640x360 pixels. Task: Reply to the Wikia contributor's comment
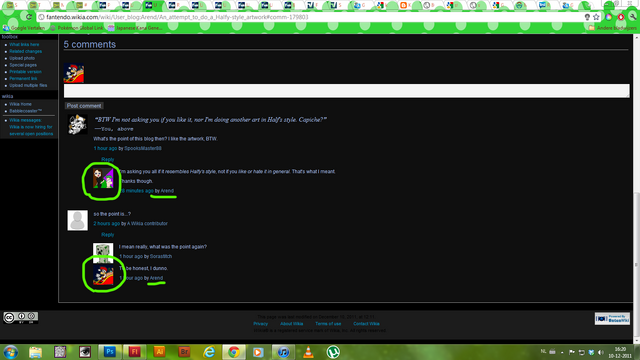(108, 235)
